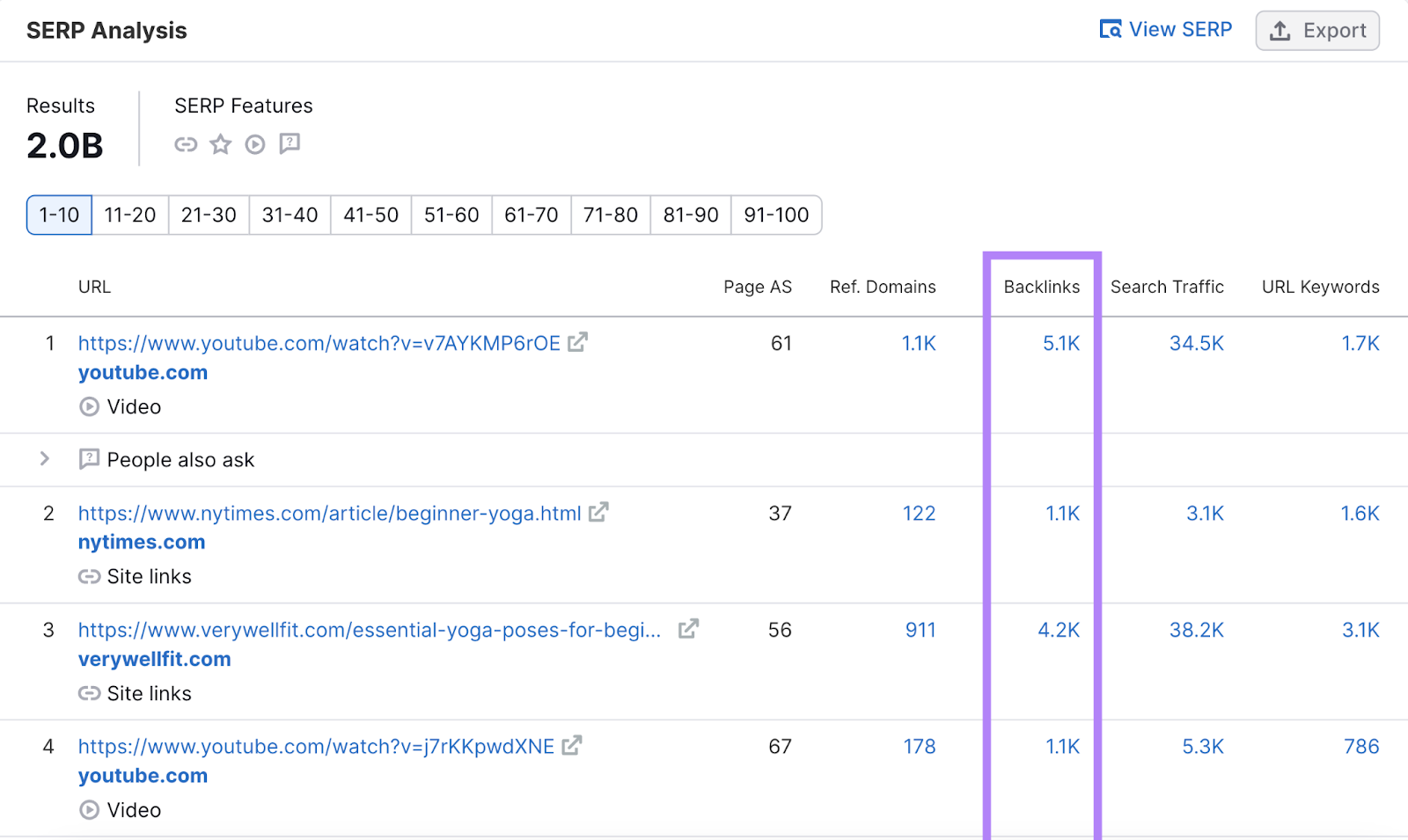This screenshot has height=840, width=1408.
Task: Click the People Also Ask question bubble icon
Action: (x=290, y=143)
